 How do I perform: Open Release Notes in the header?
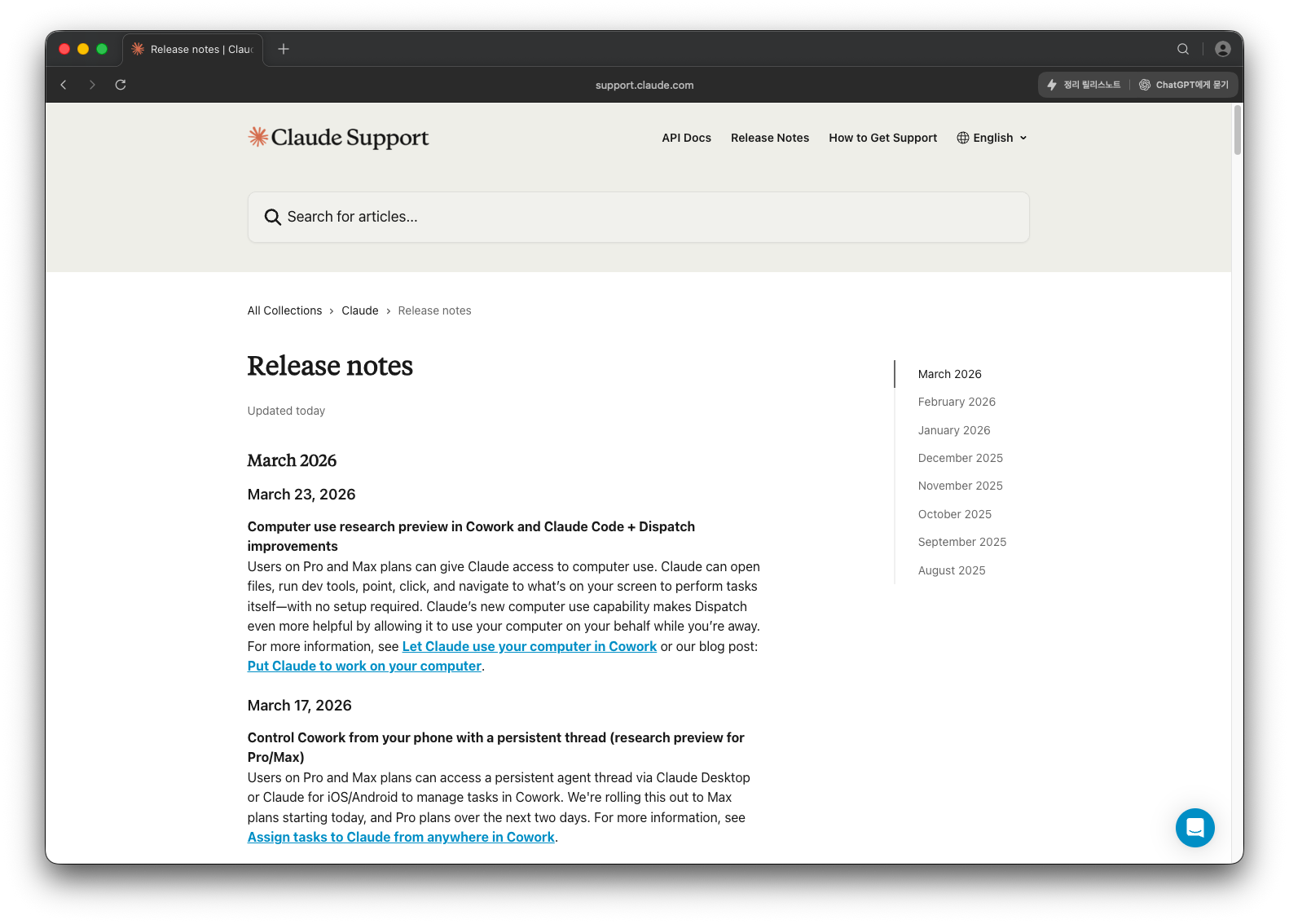click(x=770, y=138)
